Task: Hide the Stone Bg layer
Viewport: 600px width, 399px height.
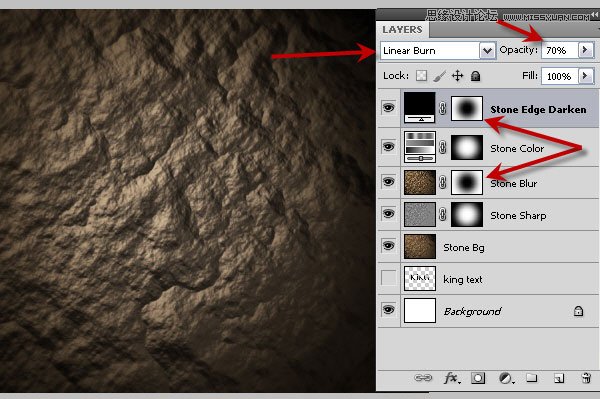Action: click(388, 245)
